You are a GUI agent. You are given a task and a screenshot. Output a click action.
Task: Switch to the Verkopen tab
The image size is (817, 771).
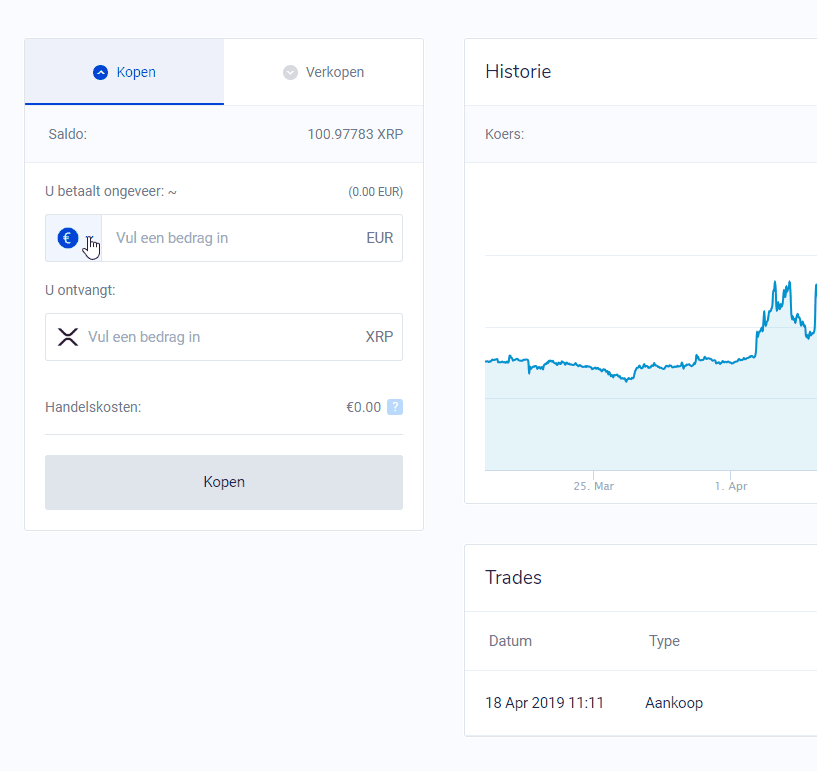[x=323, y=72]
